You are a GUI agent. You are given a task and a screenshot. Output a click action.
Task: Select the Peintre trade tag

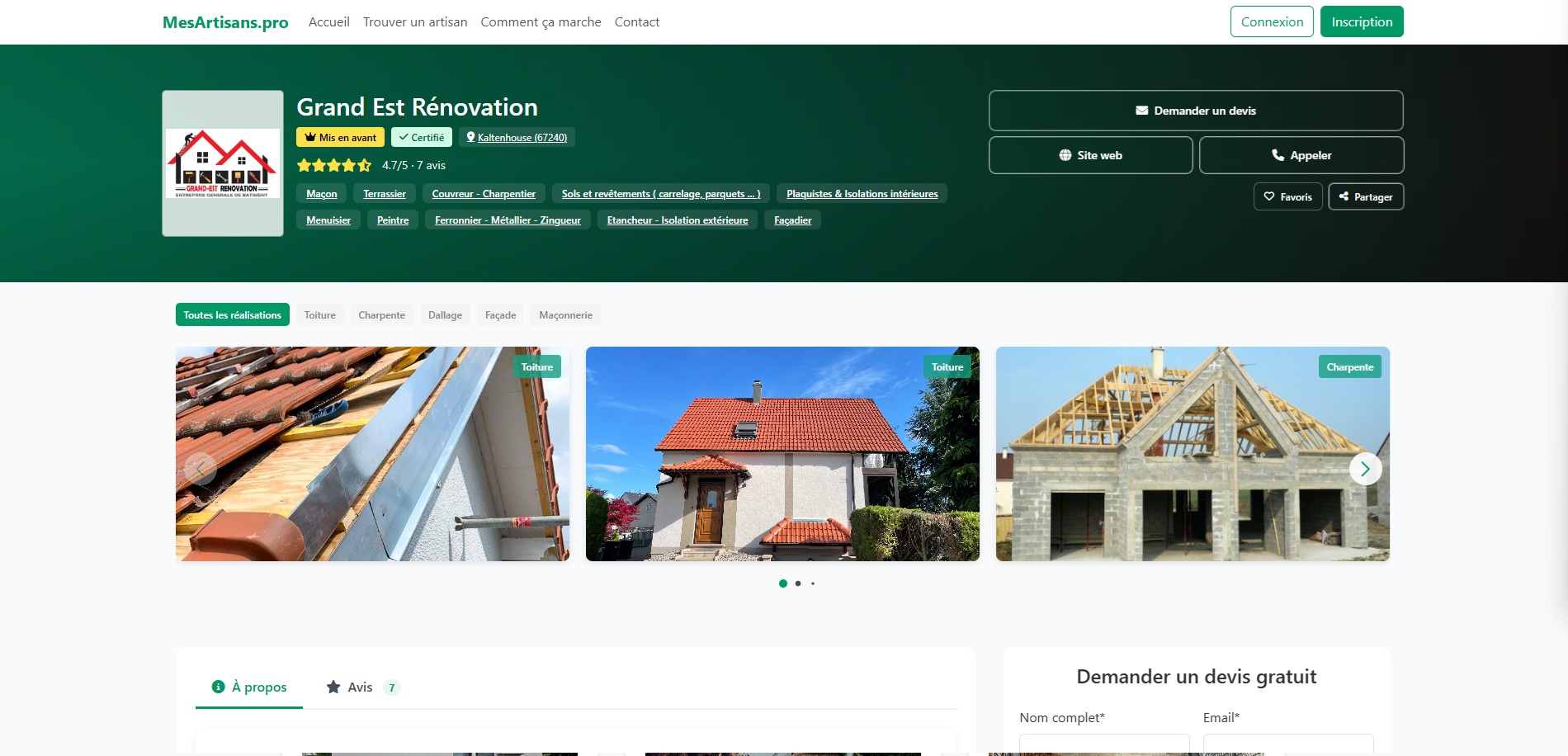pos(393,220)
